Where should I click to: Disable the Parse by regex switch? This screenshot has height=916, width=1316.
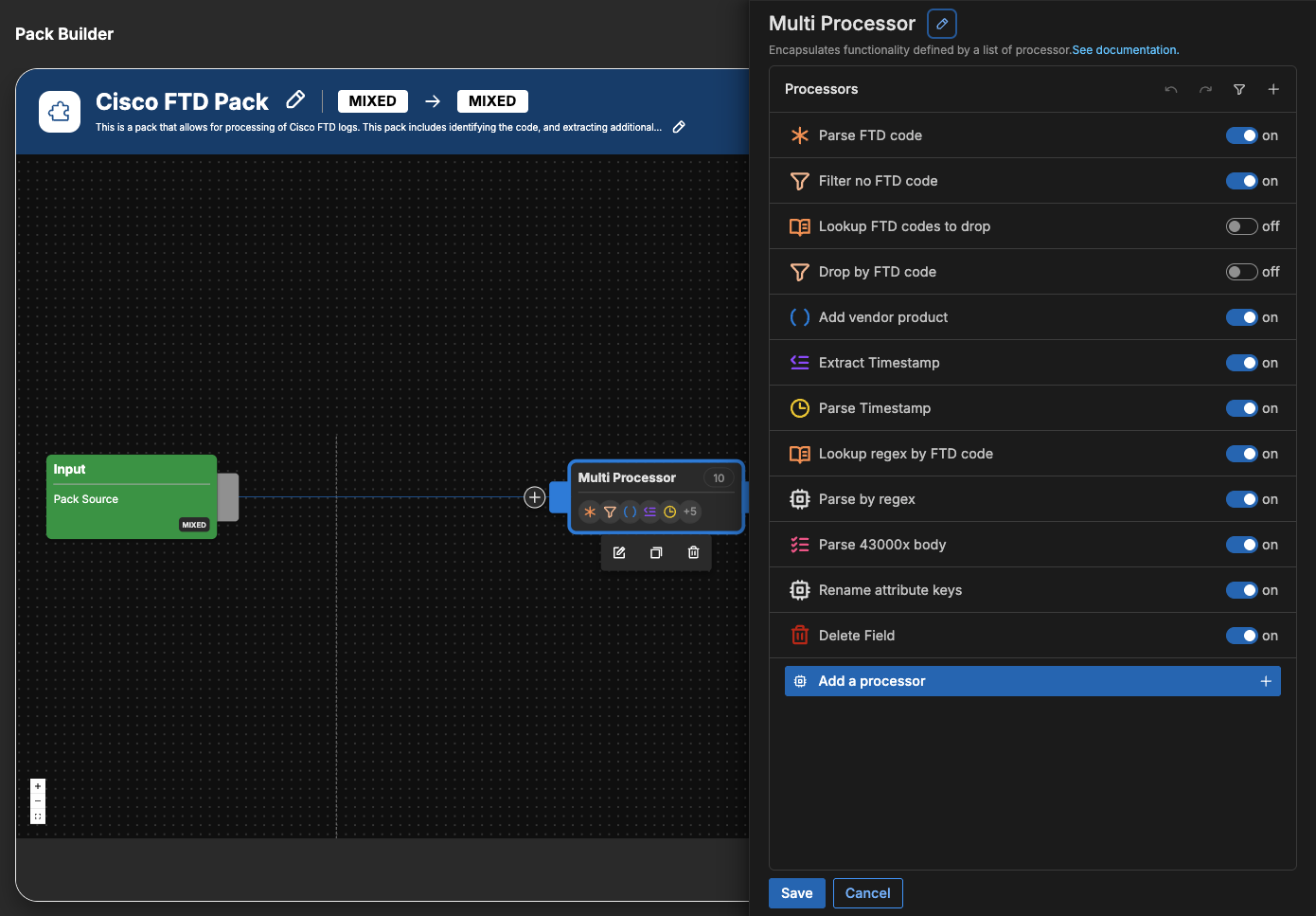click(1242, 499)
